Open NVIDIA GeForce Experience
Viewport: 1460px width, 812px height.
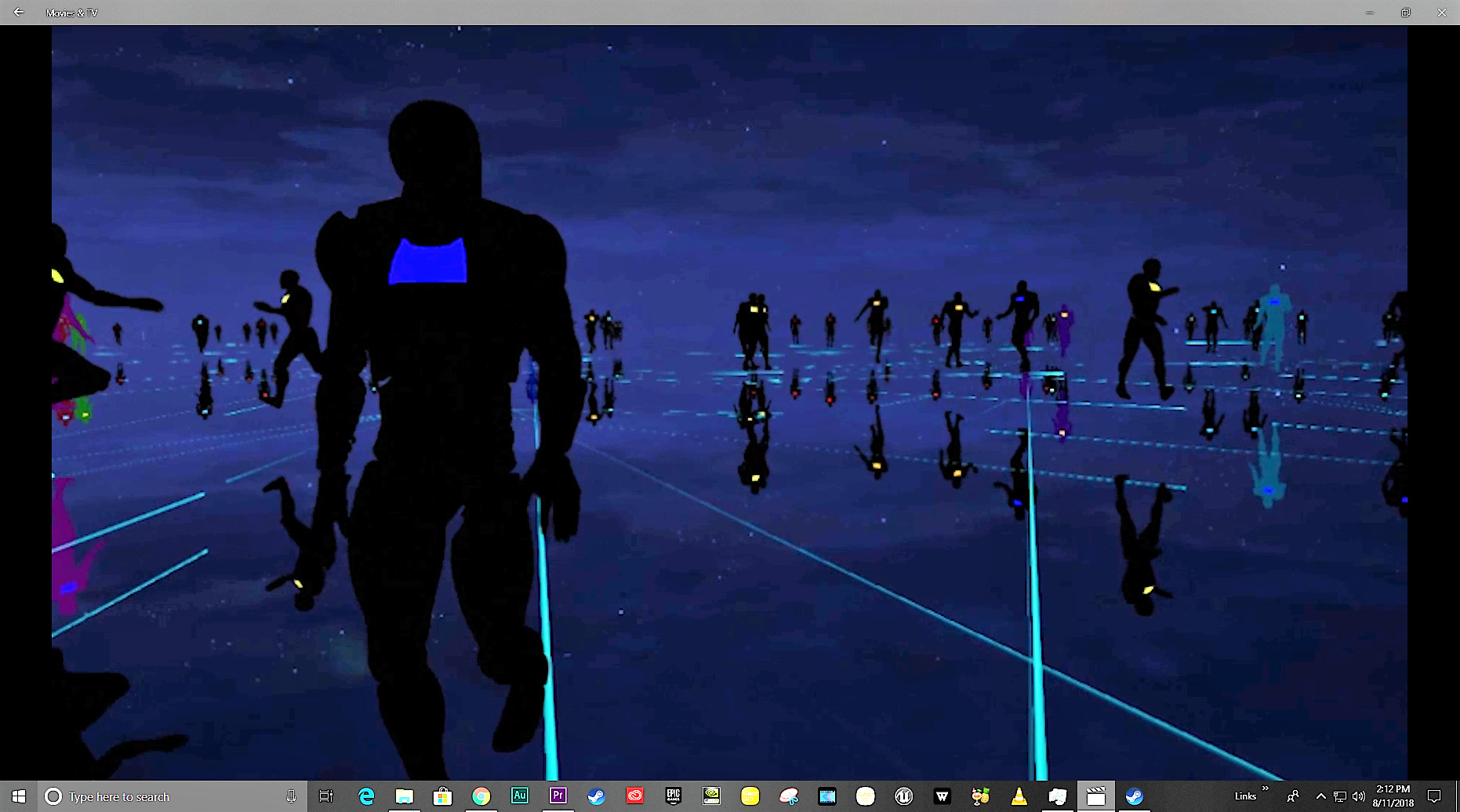point(711,796)
